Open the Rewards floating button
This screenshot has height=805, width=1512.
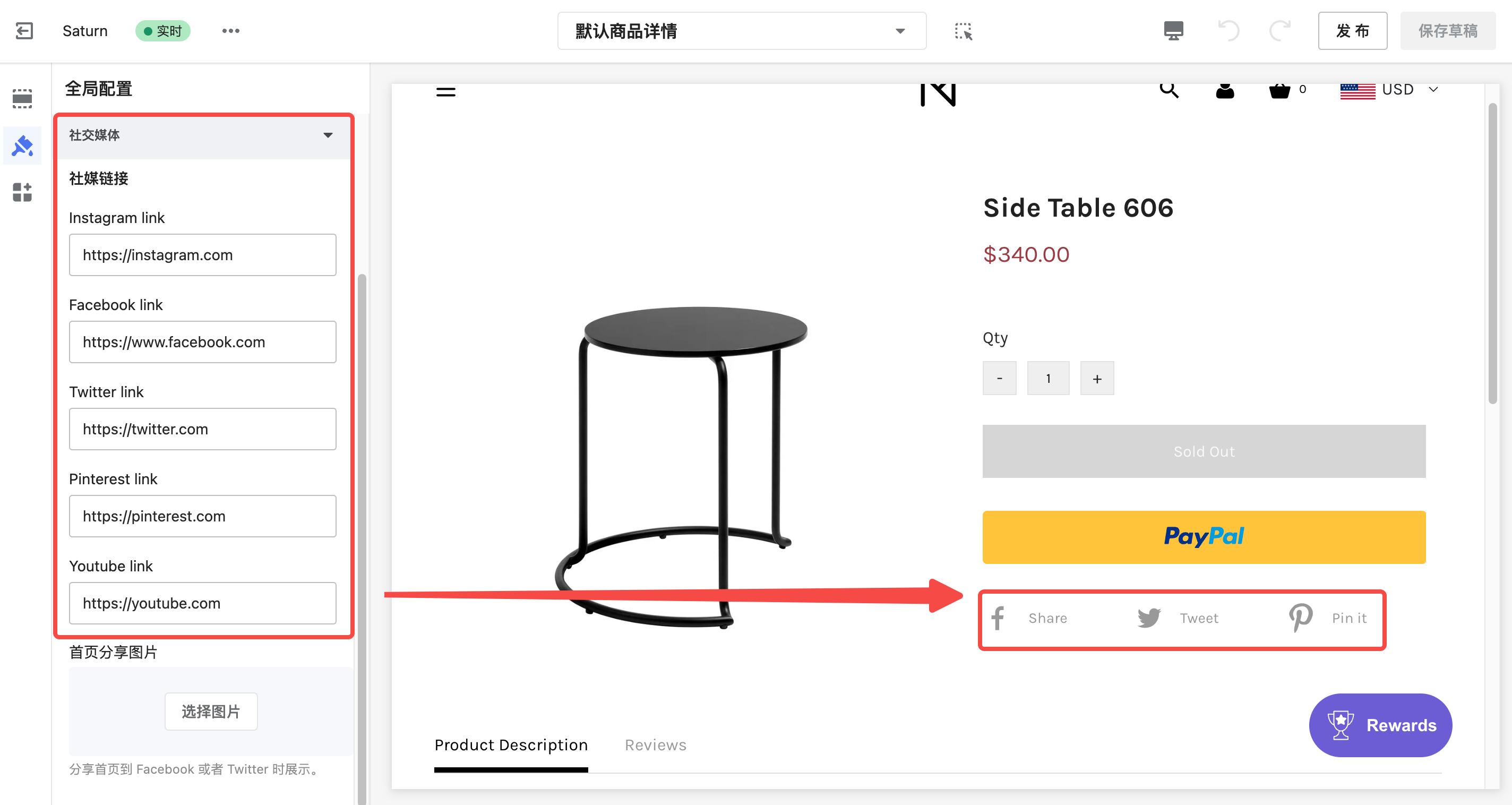click(1380, 725)
